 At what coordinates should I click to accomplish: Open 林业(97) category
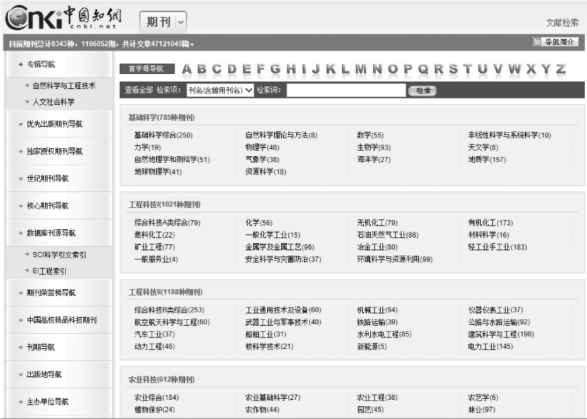481,410
